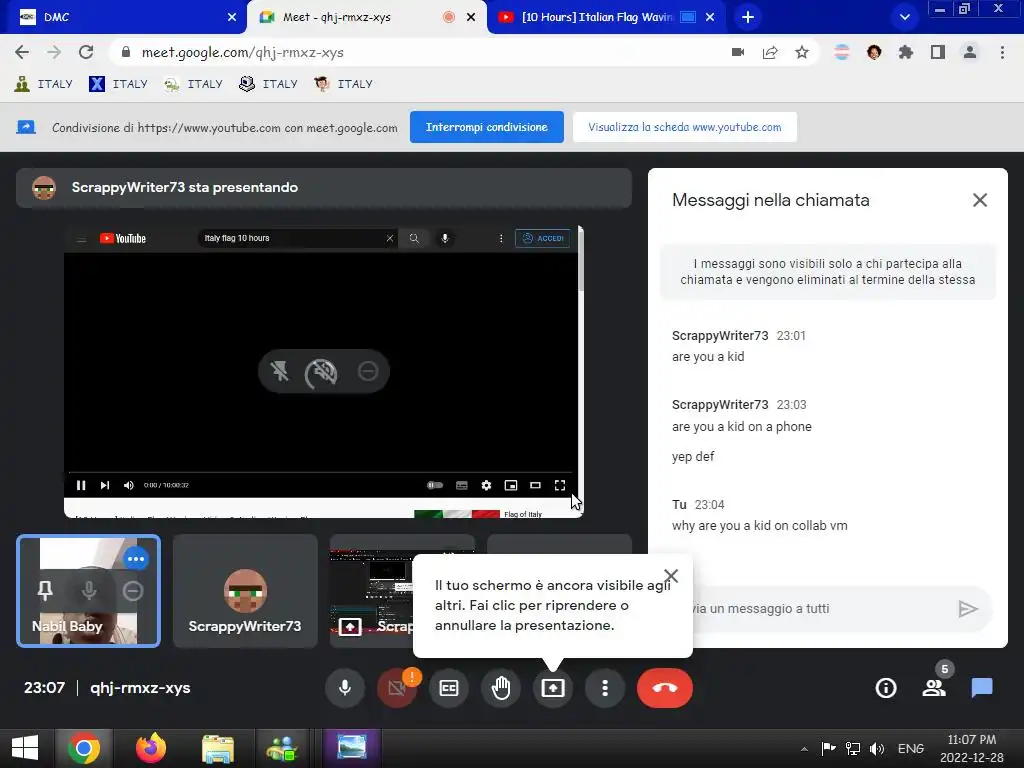Image resolution: width=1024 pixels, height=768 pixels.
Task: Click ACCEDI sign-in button in shared YouTube
Action: (x=543, y=238)
